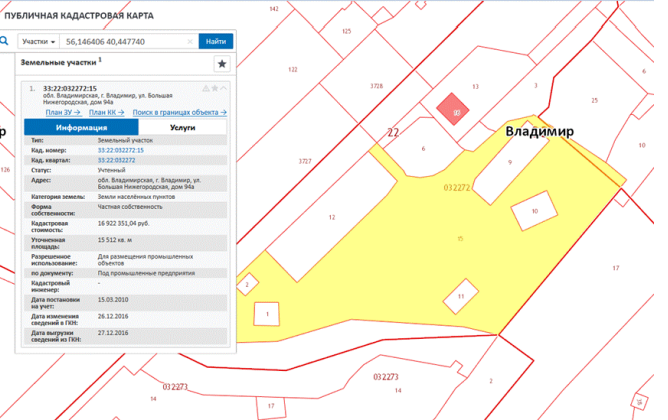668x420 pixels.
Task: Click building 11 on the map
Action: 461,296
